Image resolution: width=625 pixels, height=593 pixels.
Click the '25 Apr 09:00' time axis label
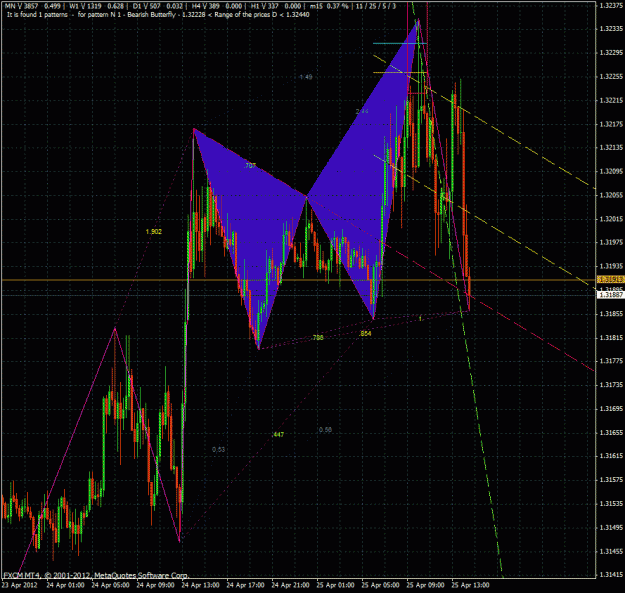[x=426, y=585]
